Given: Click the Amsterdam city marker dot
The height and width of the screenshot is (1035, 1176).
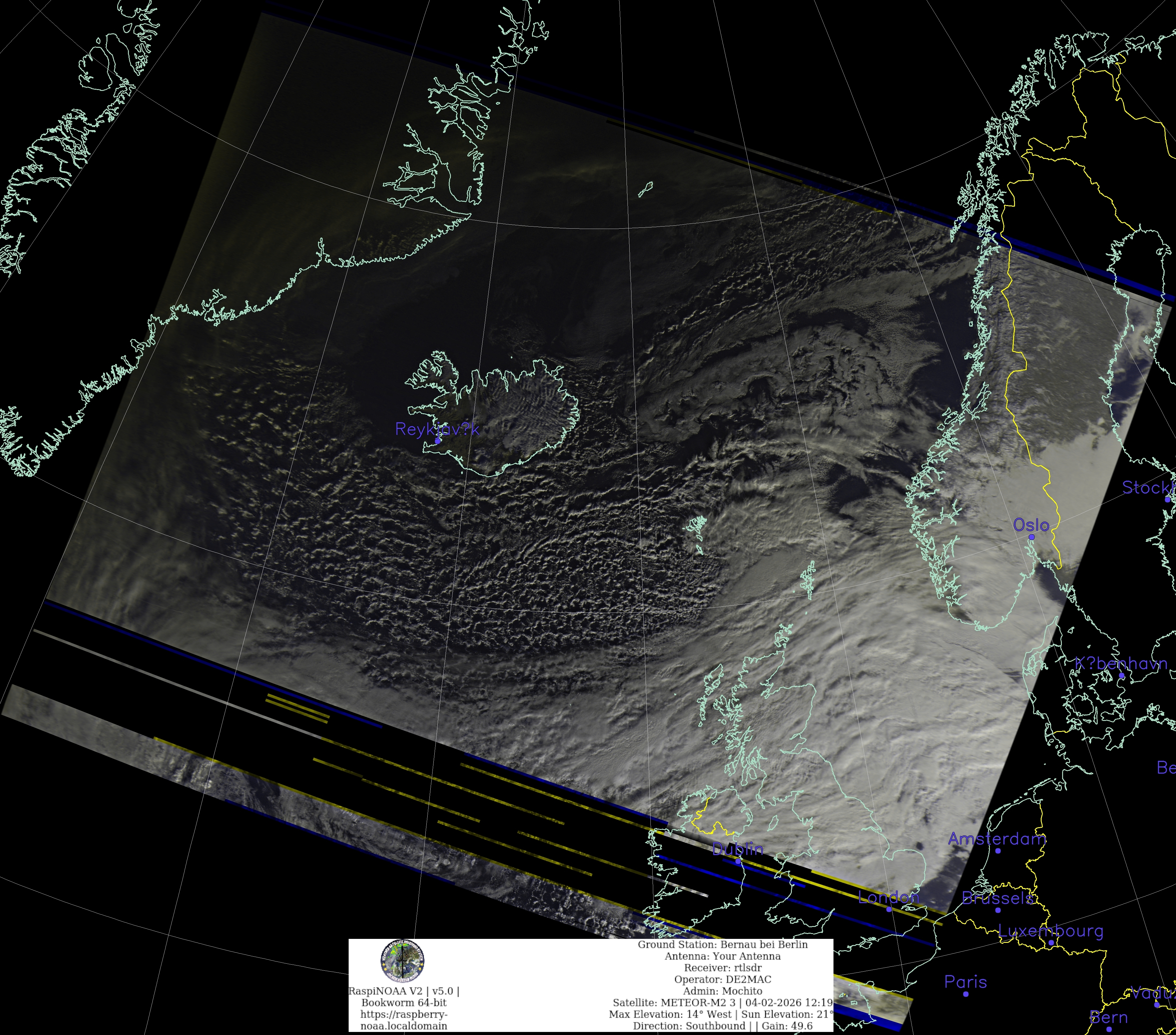Looking at the screenshot, I should click(998, 850).
